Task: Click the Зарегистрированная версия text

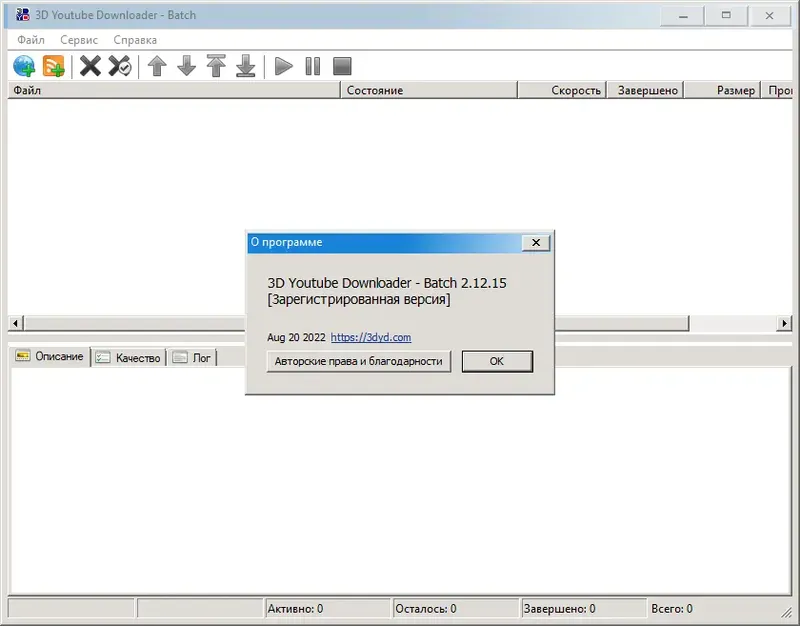Action: tap(359, 299)
